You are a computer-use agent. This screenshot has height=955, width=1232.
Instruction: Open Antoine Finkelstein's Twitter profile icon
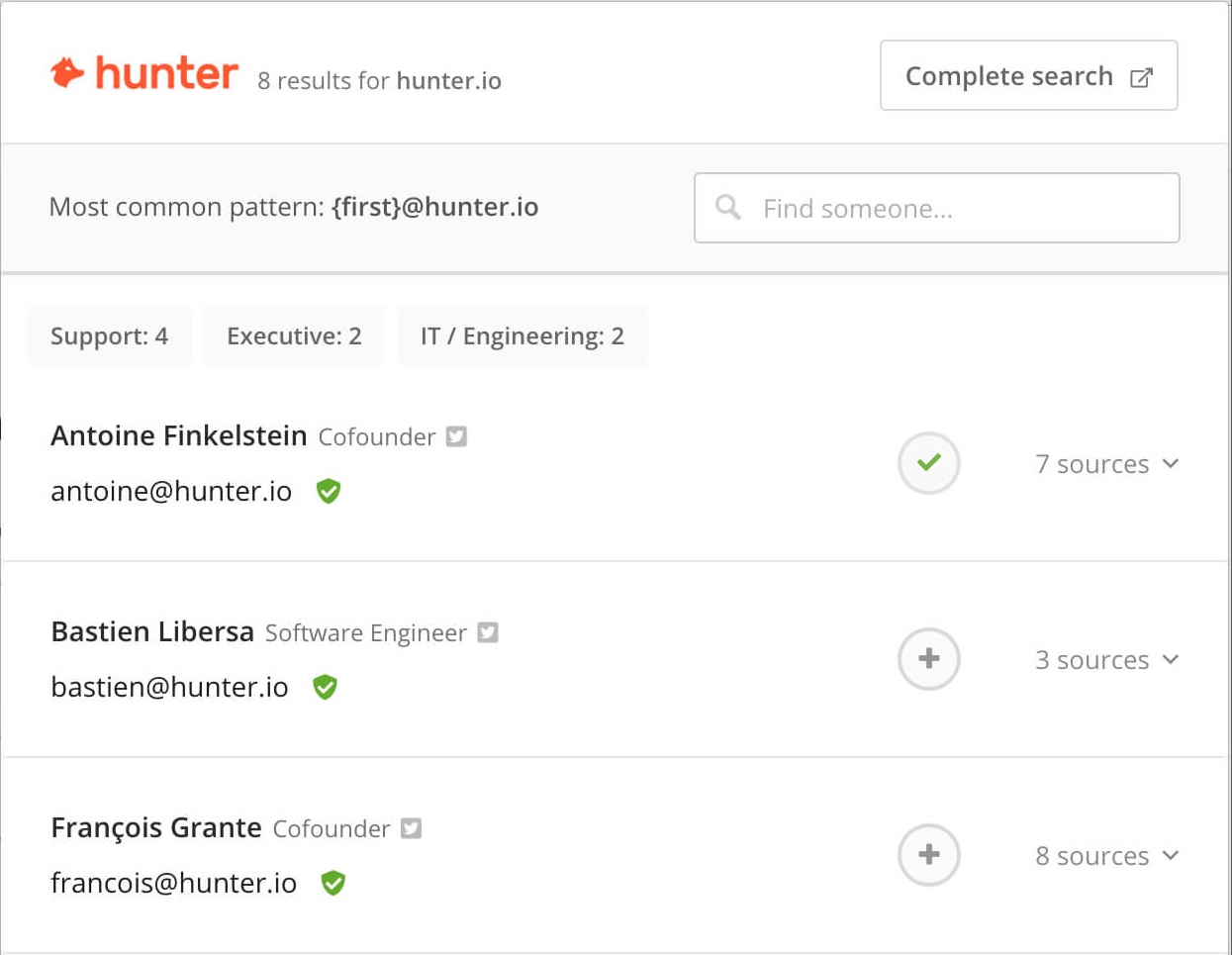tap(456, 436)
